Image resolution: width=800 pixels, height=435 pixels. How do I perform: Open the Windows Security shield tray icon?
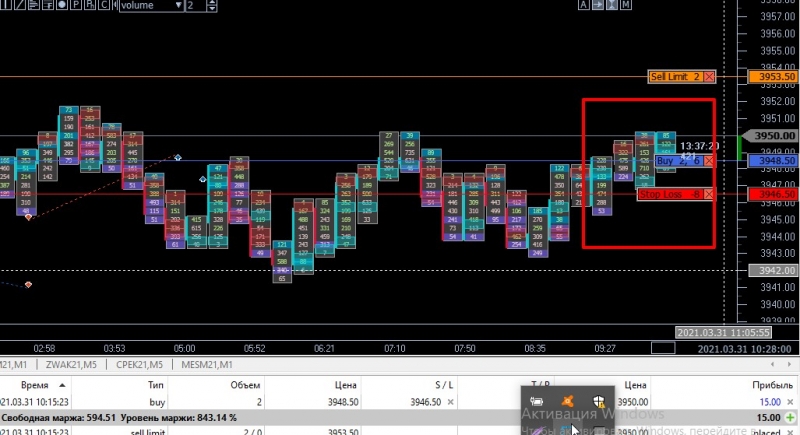point(598,401)
